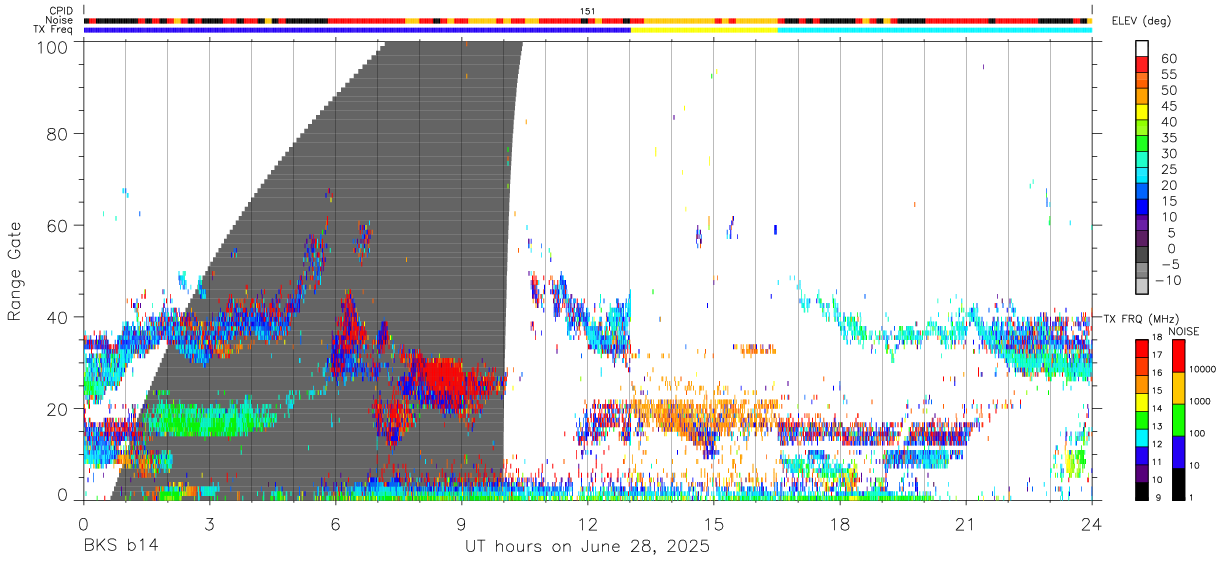Click the '10000' label on NOISE colorbar

pos(1203,370)
